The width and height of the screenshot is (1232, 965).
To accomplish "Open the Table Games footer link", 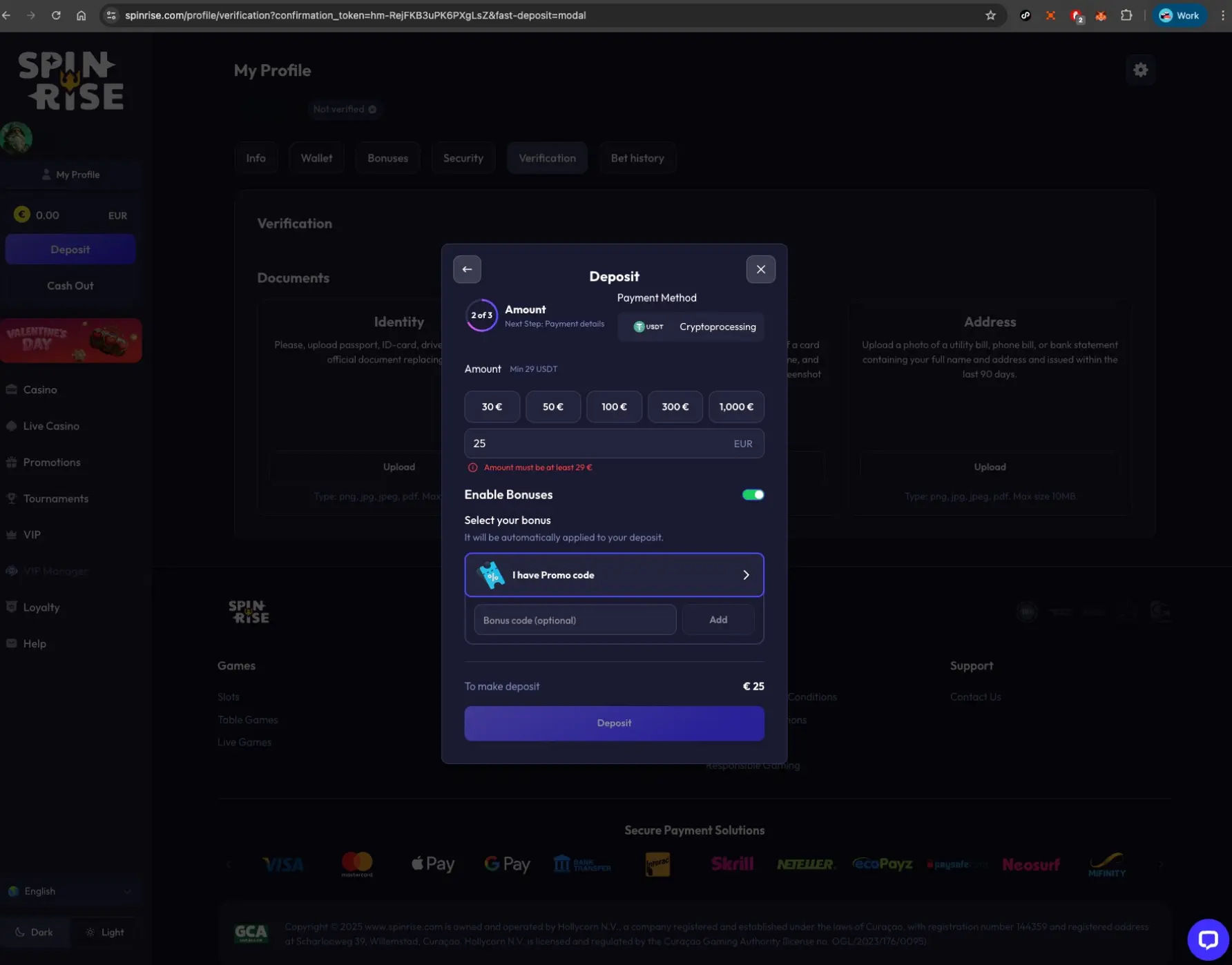I will point(248,720).
